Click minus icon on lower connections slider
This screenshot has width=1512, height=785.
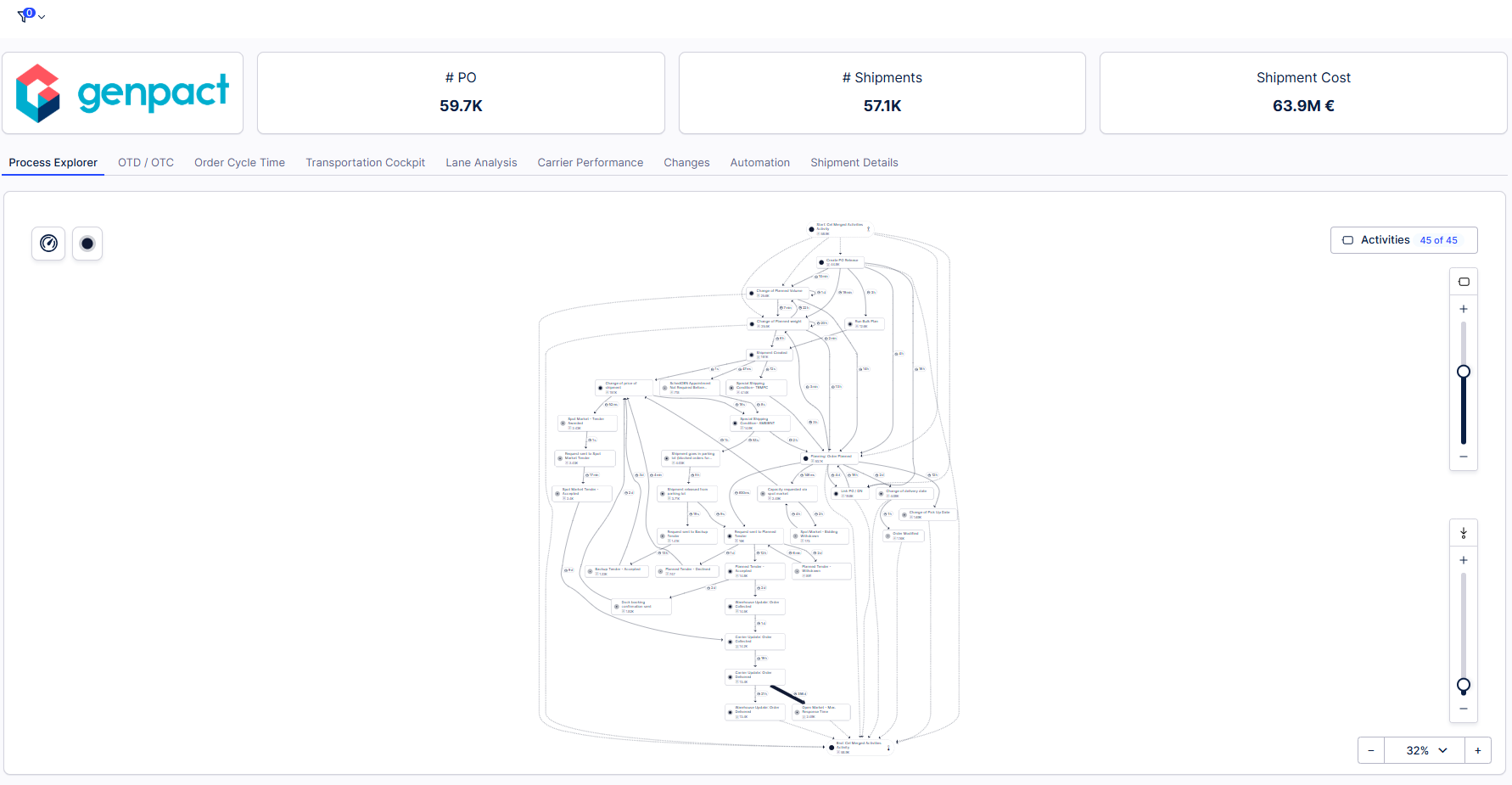click(x=1464, y=709)
